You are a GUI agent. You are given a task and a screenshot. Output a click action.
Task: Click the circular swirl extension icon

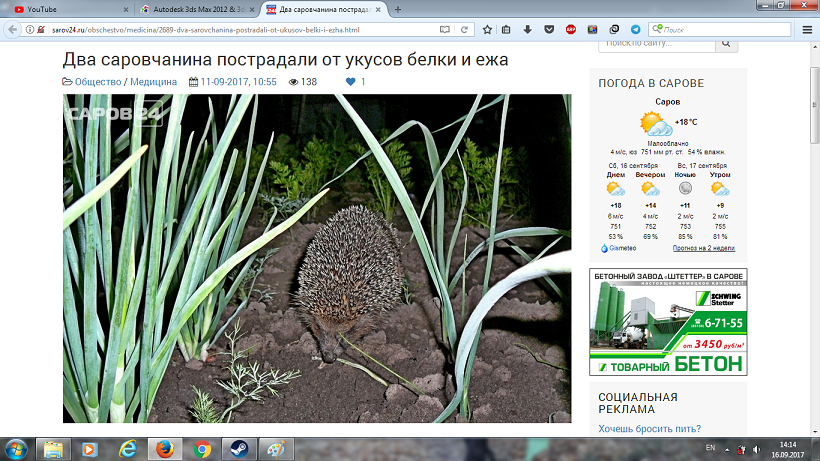(614, 30)
